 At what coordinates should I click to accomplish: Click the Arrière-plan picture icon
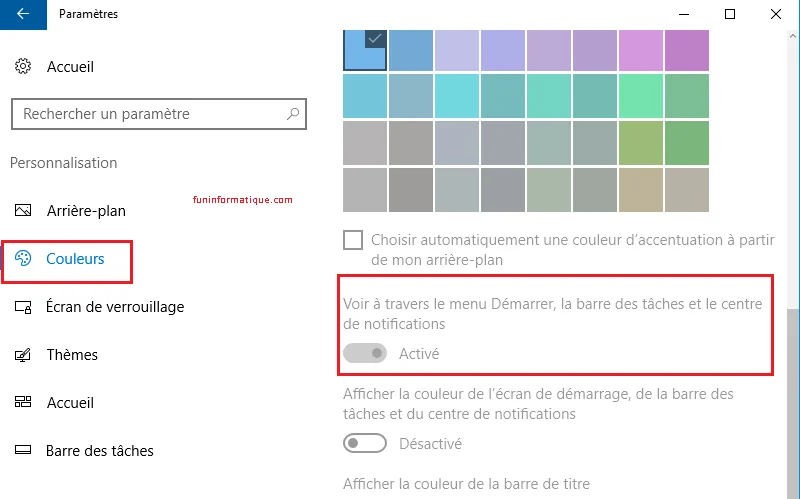(24, 211)
